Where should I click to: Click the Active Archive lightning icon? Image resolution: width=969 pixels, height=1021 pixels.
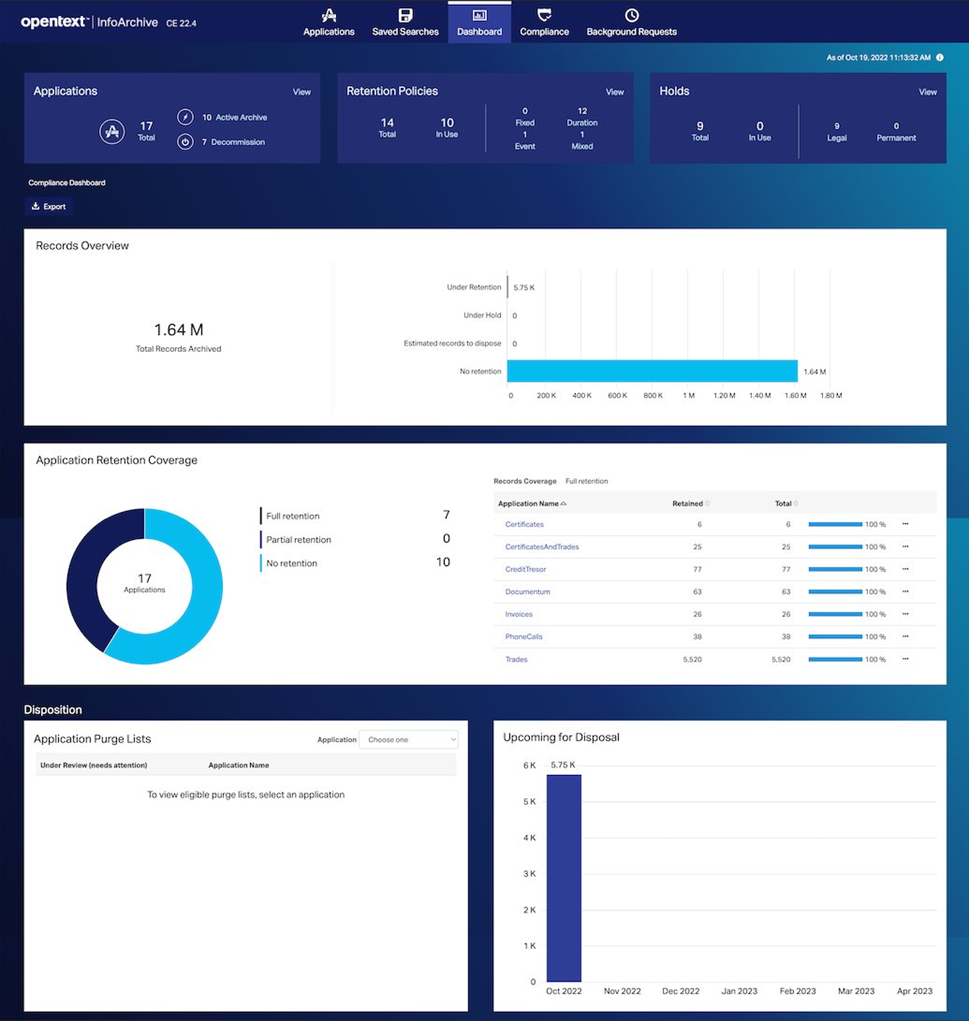(185, 117)
